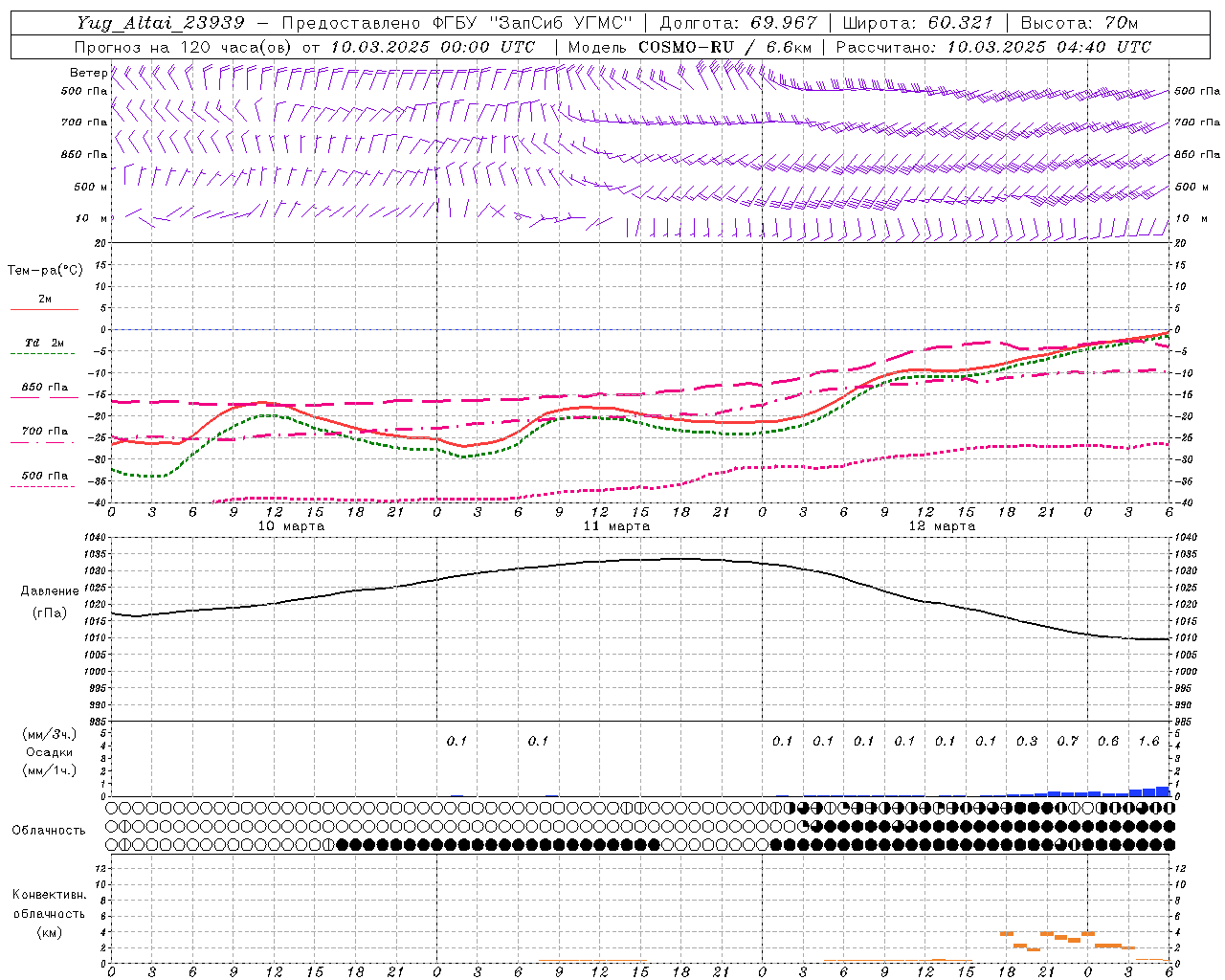
Task: Click the 850 гПа temperature legend entry
Action: [x=44, y=388]
